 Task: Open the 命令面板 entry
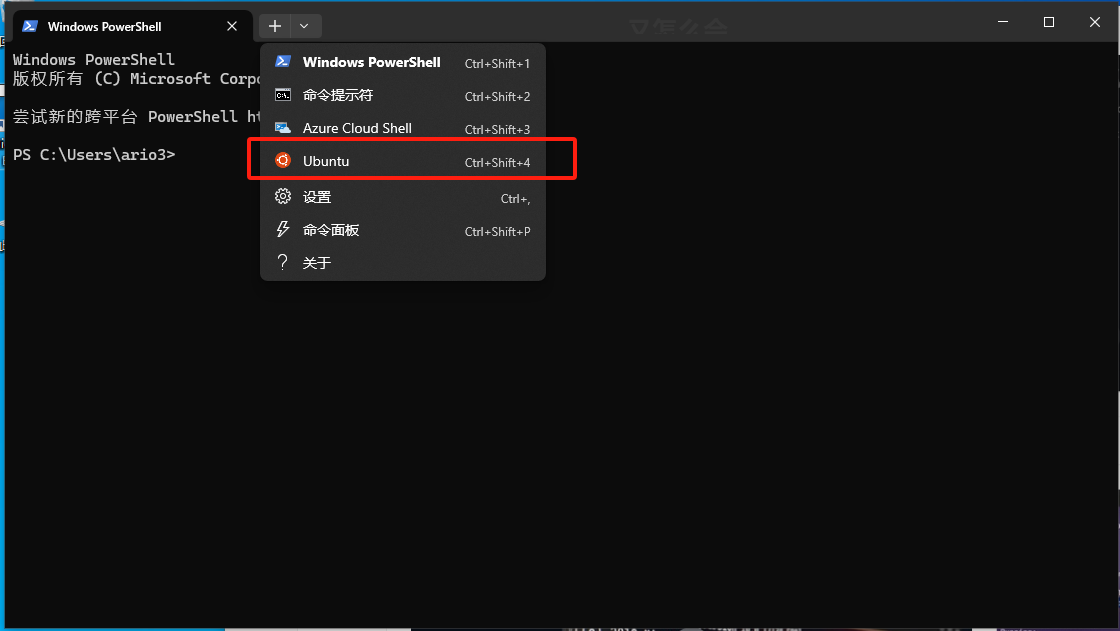coord(403,230)
